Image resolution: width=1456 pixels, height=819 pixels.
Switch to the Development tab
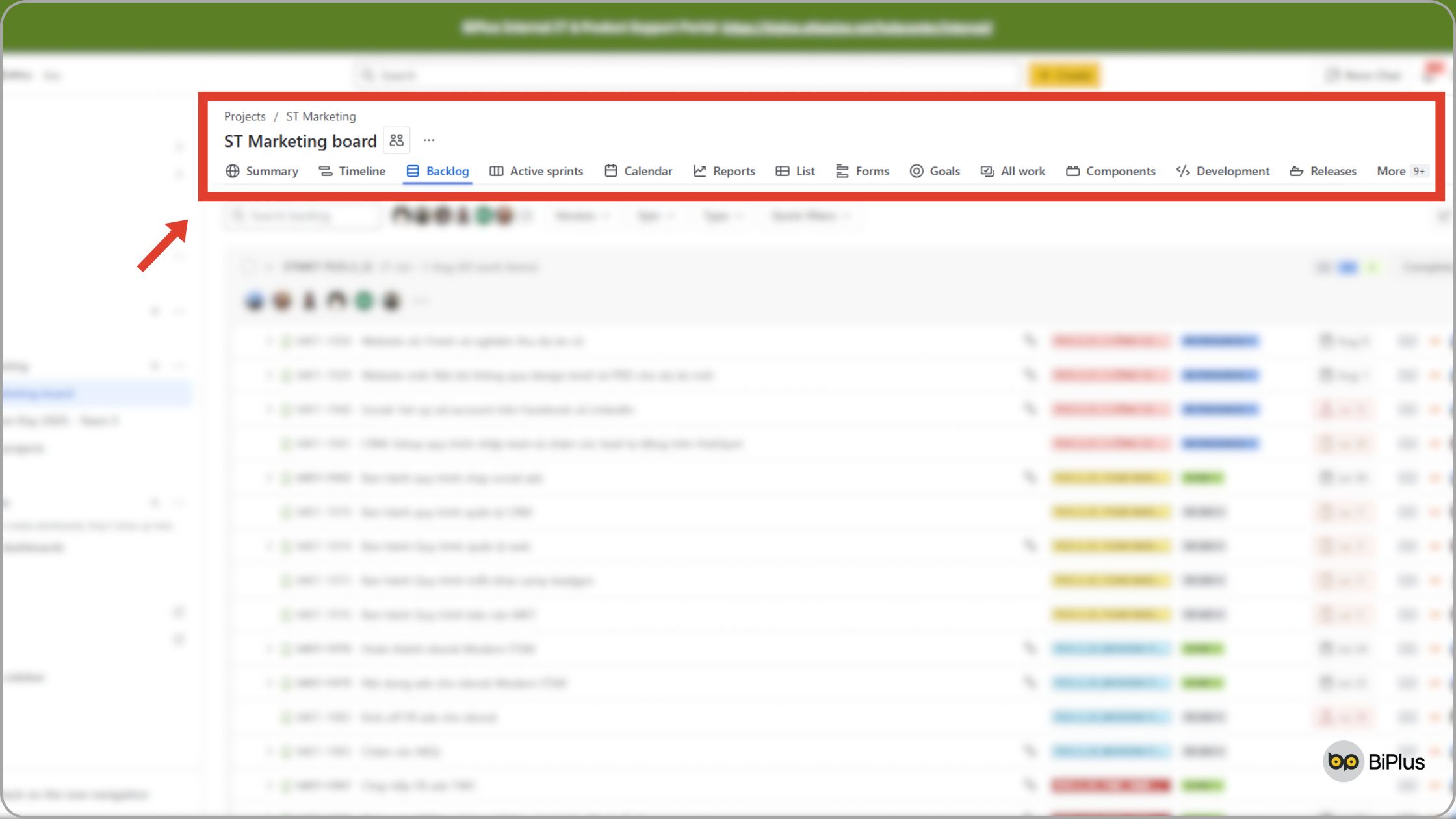1223,171
